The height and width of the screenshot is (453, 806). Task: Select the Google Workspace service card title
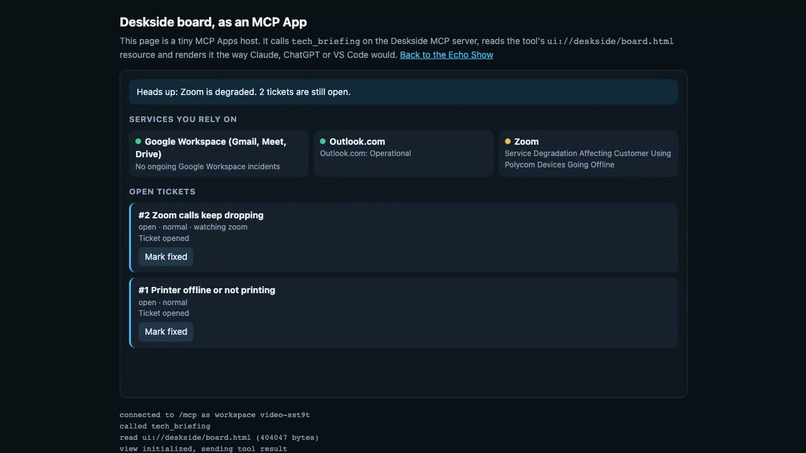click(211, 148)
